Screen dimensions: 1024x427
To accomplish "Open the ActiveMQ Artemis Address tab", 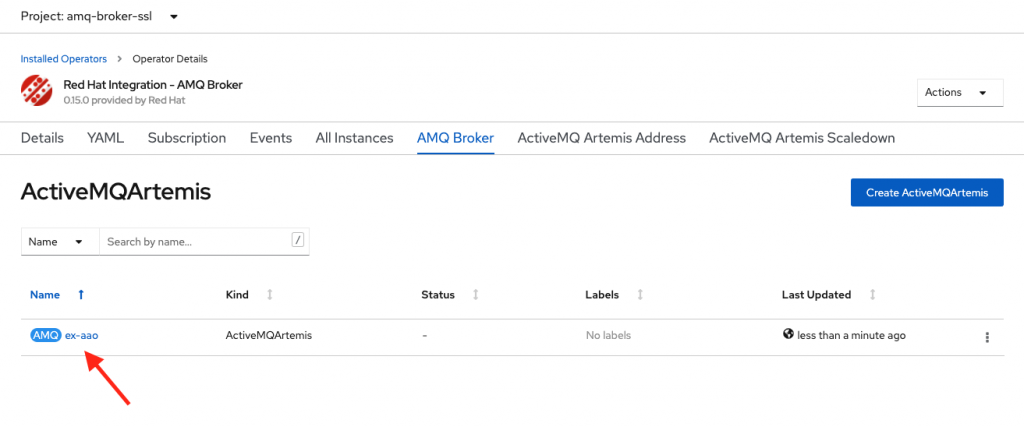I will tap(601, 138).
